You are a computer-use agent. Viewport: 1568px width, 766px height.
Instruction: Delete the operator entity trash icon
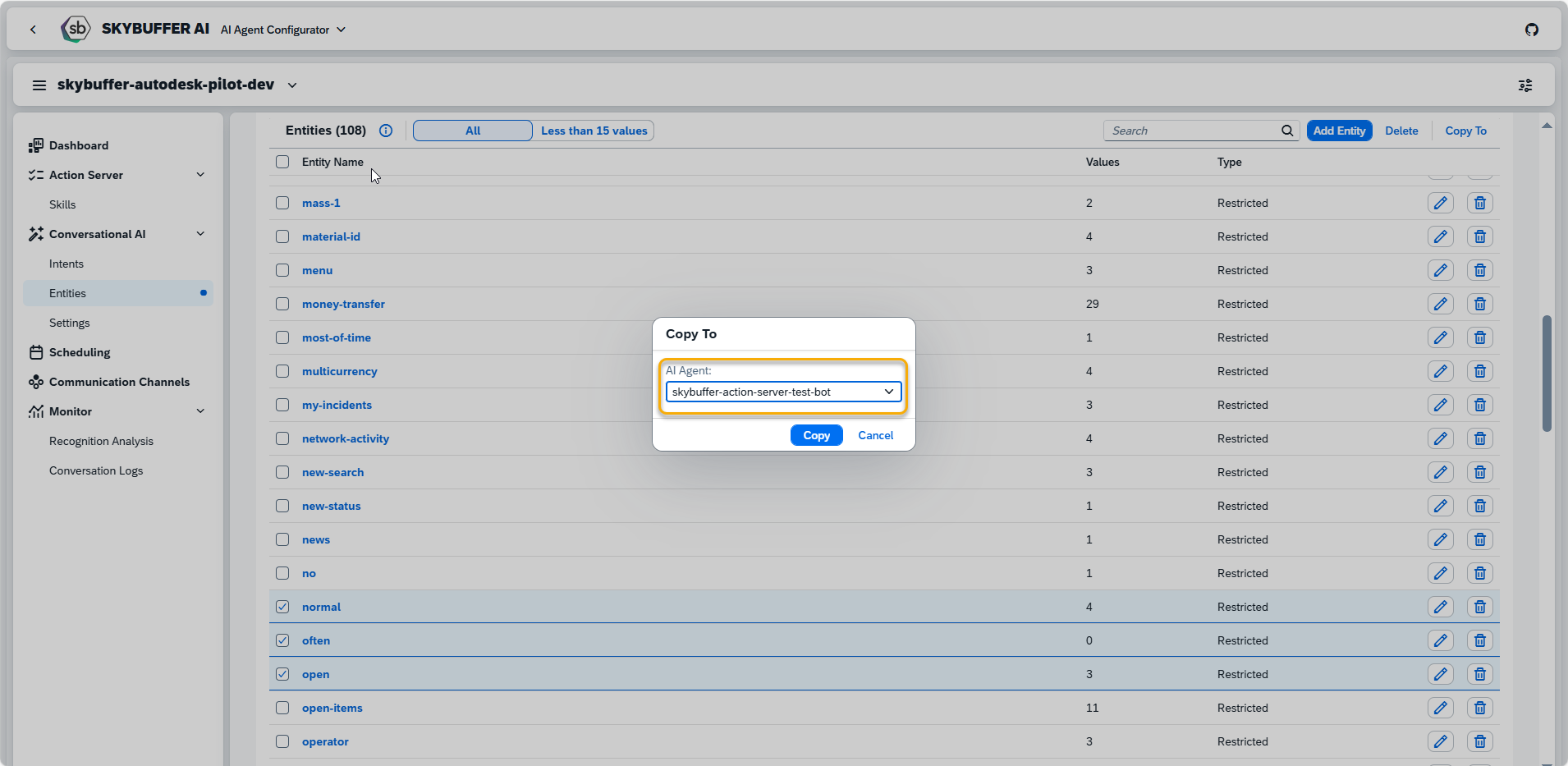[x=1479, y=741]
